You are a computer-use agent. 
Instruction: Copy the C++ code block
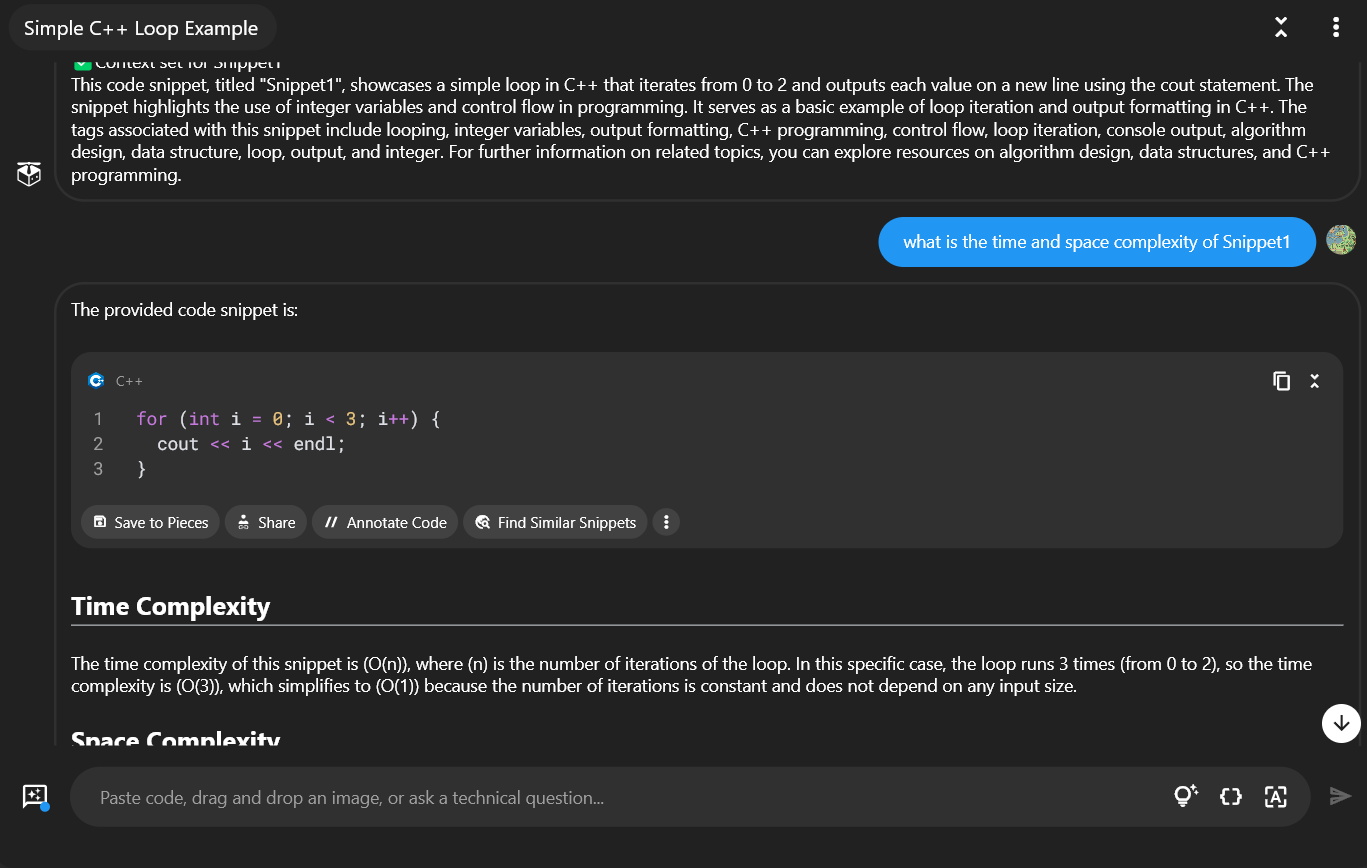[1281, 381]
